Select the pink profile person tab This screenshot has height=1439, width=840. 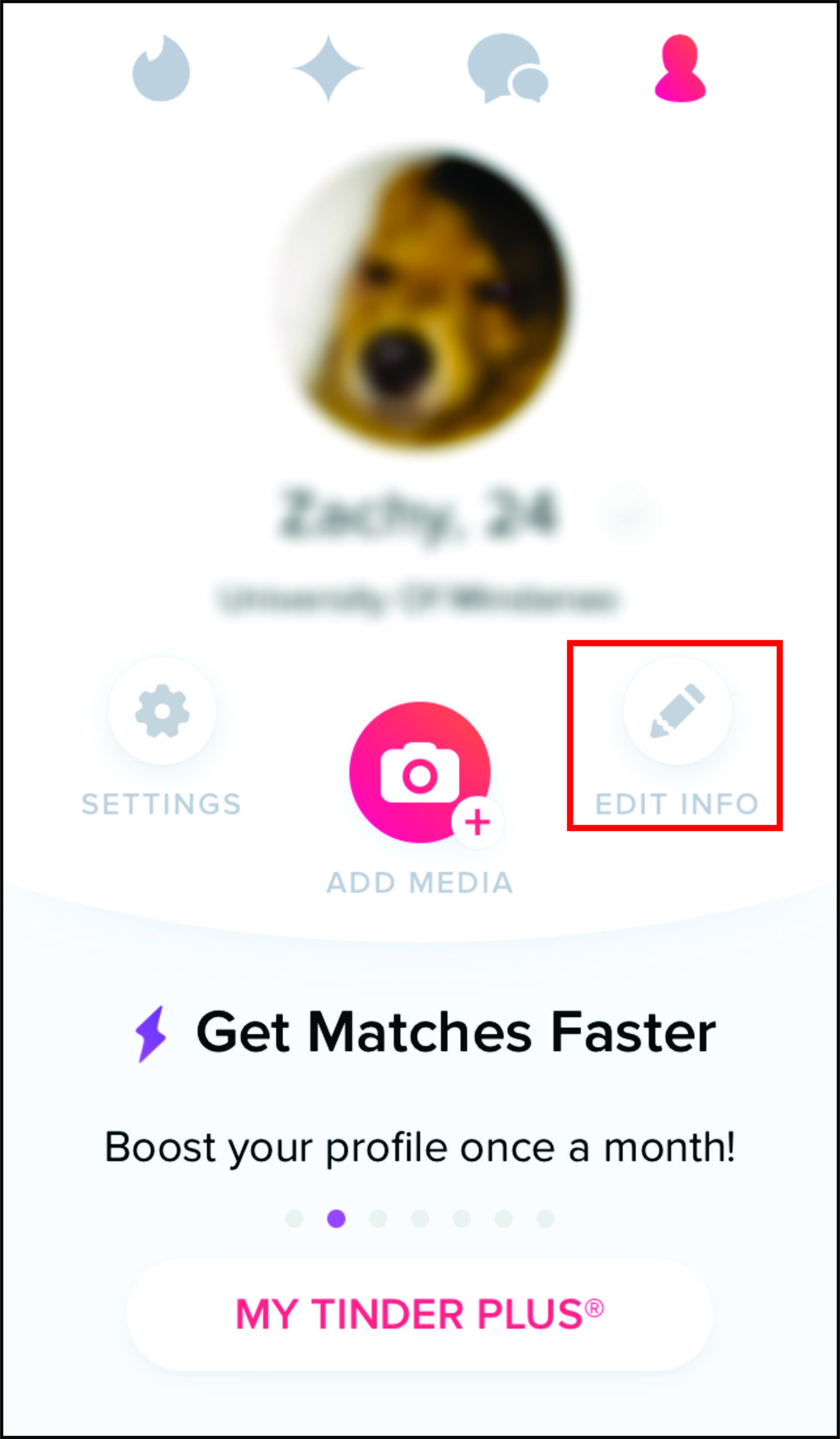pos(680,69)
